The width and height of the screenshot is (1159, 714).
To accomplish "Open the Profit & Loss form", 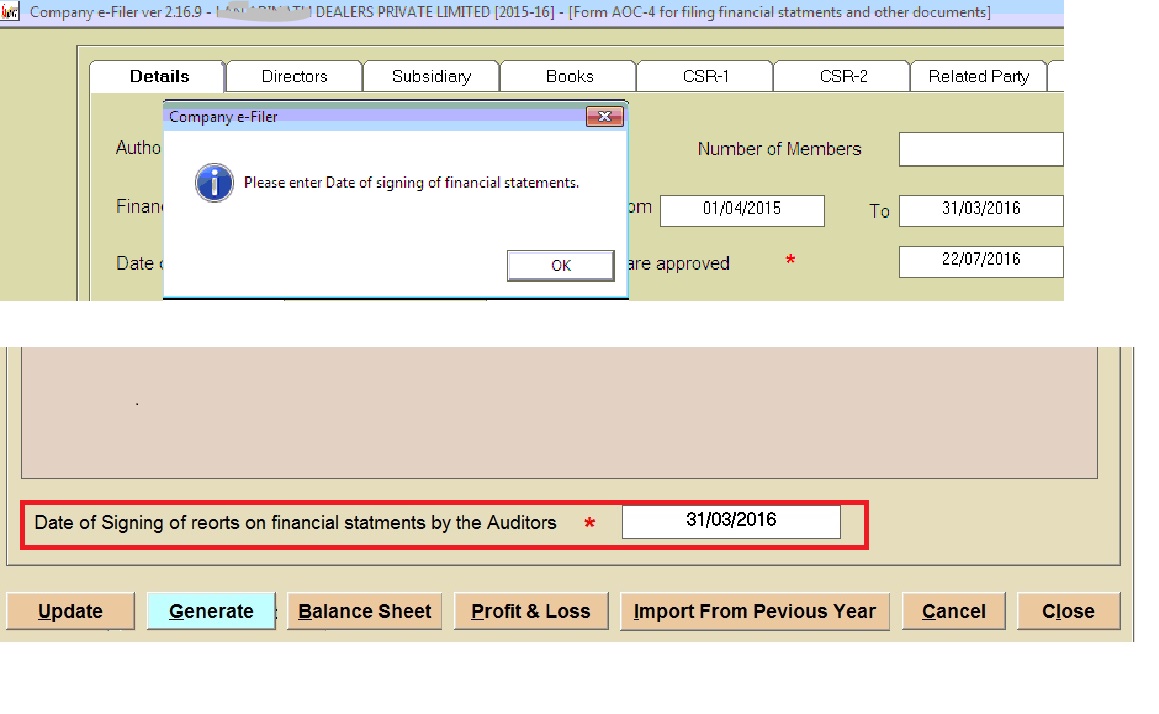I will tap(531, 611).
